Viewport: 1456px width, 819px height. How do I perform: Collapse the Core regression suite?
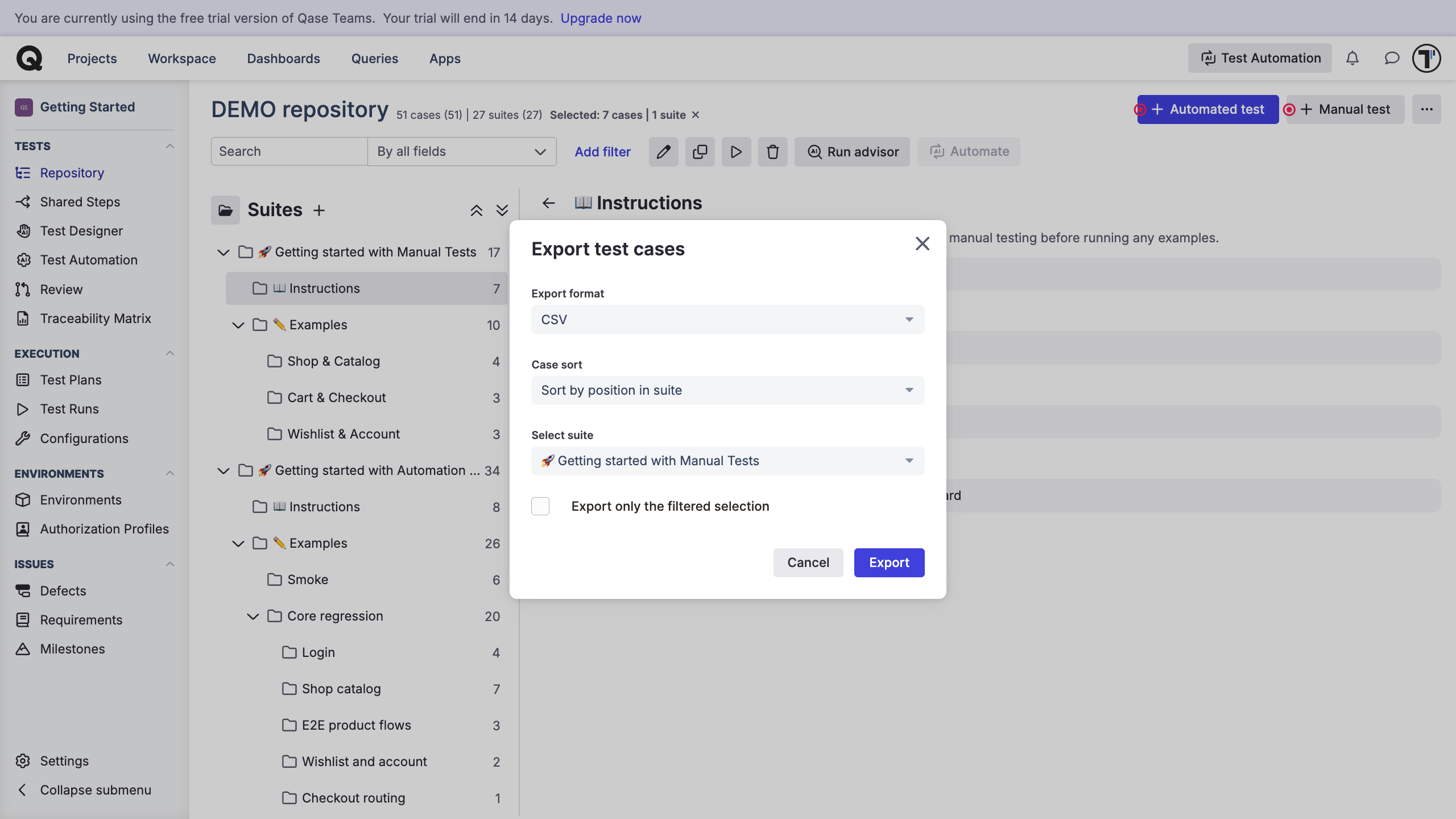click(x=253, y=616)
